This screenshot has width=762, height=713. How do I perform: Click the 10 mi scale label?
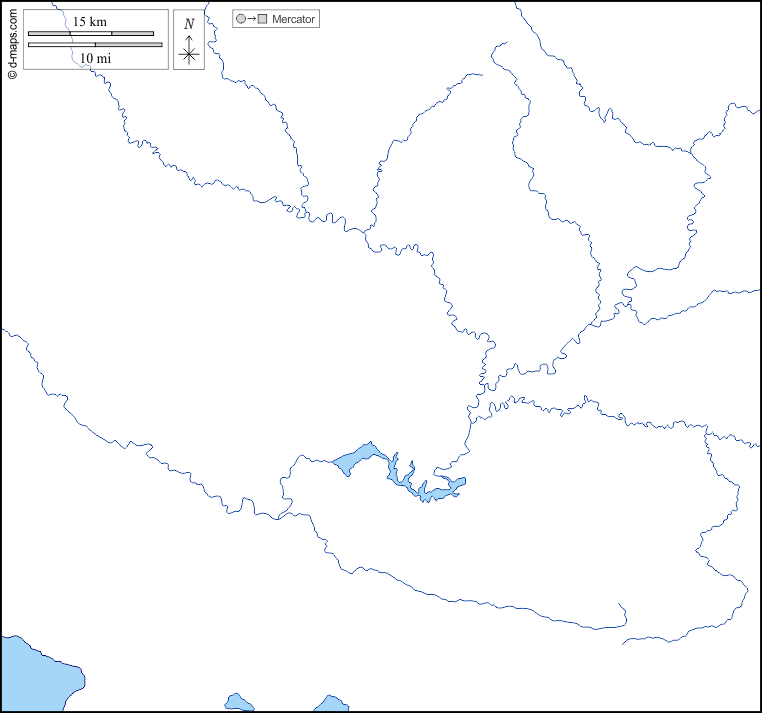pyautogui.click(x=95, y=58)
